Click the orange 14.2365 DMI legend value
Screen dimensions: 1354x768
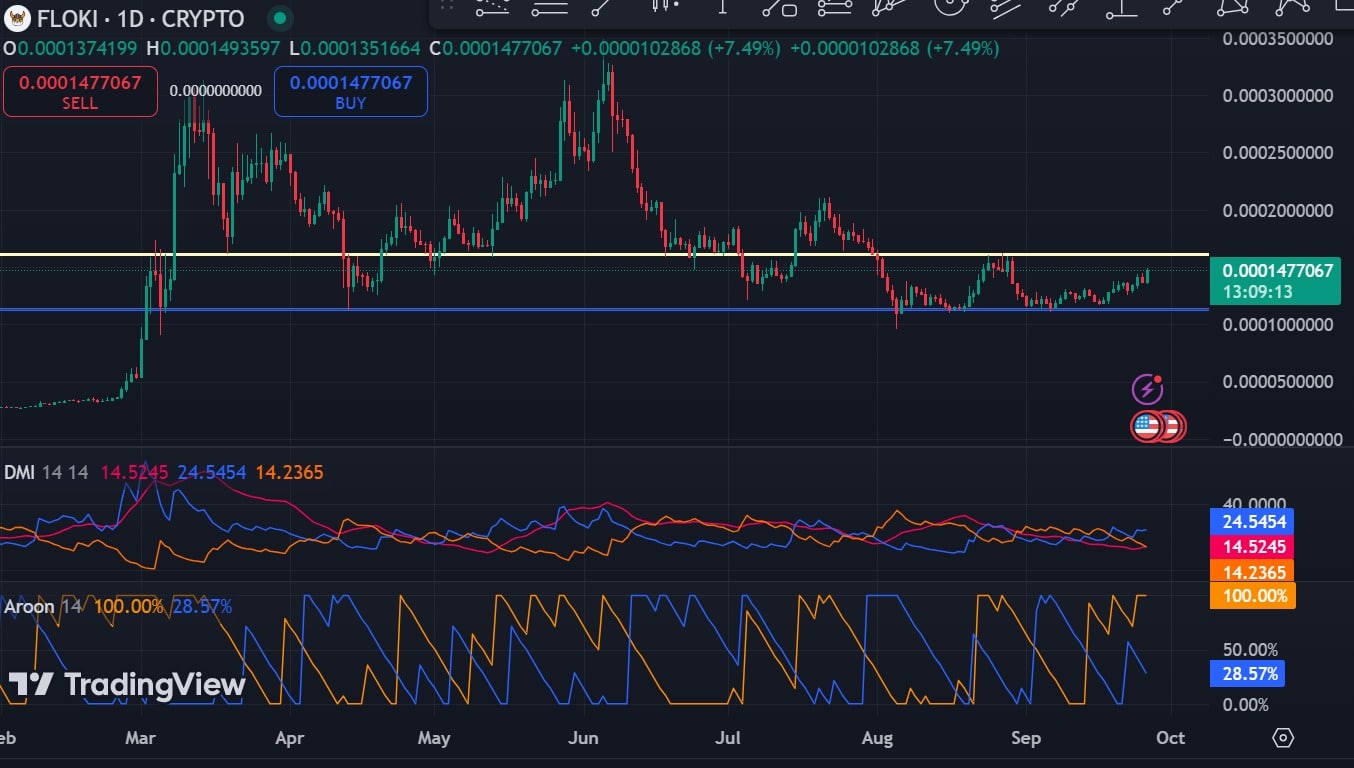(x=289, y=472)
